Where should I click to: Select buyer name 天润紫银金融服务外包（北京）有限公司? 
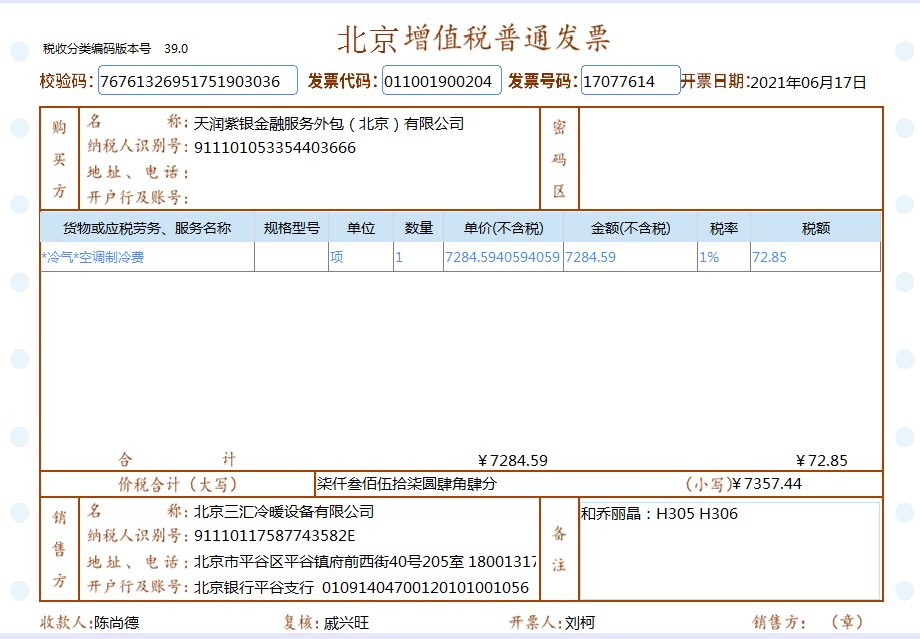coord(329,124)
